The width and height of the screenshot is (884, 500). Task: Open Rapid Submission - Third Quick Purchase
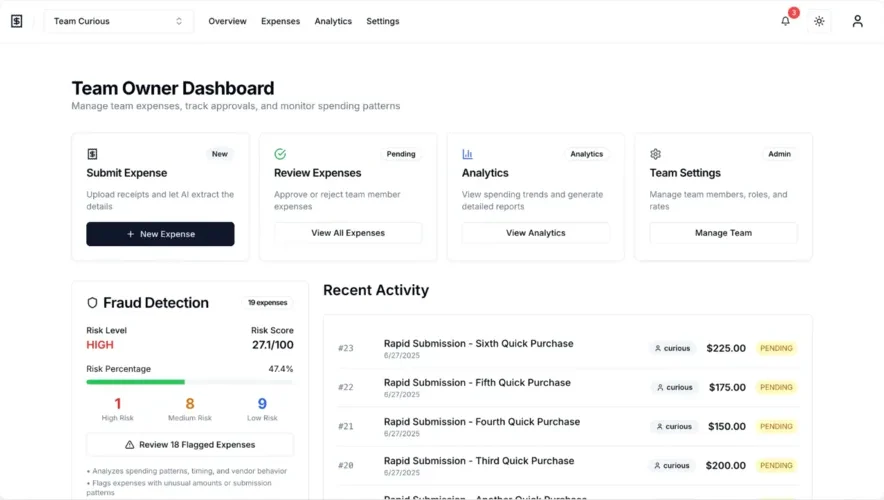coord(479,461)
